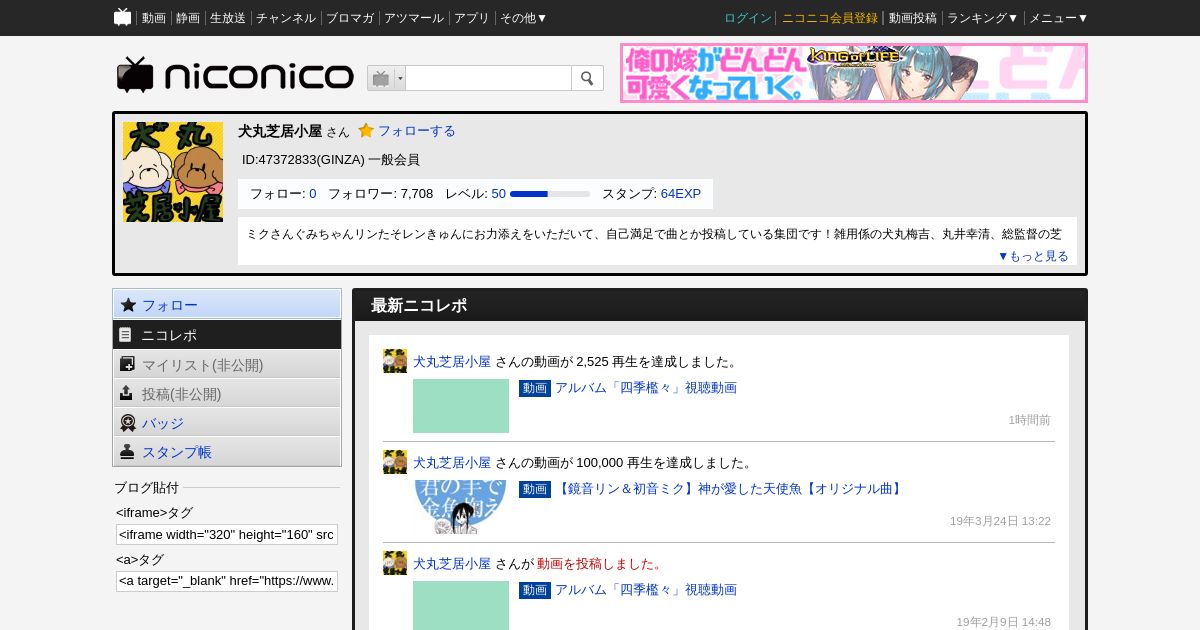Open the アプリ top menu item
1200x630 pixels.
[472, 18]
